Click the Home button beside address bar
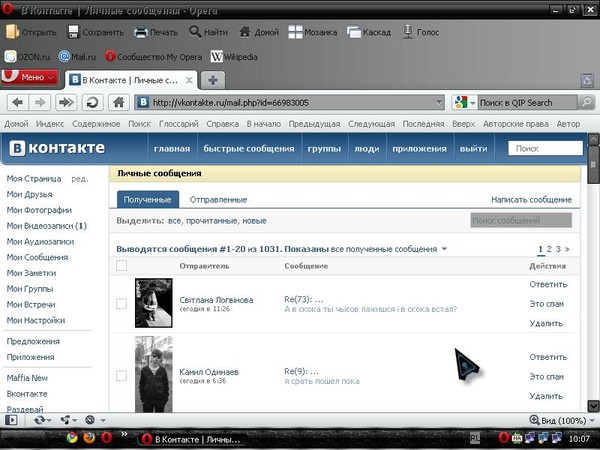Image resolution: width=600 pixels, height=450 pixels. tap(119, 102)
